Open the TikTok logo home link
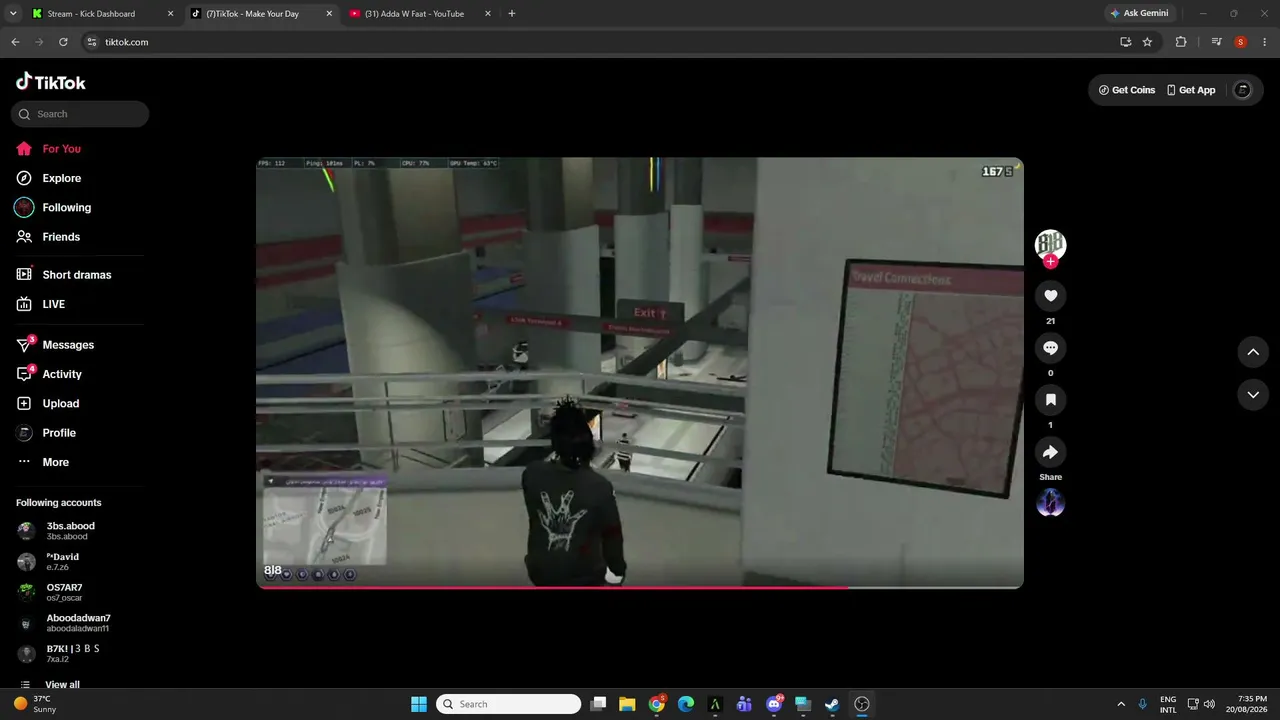The image size is (1280, 720). click(x=51, y=82)
